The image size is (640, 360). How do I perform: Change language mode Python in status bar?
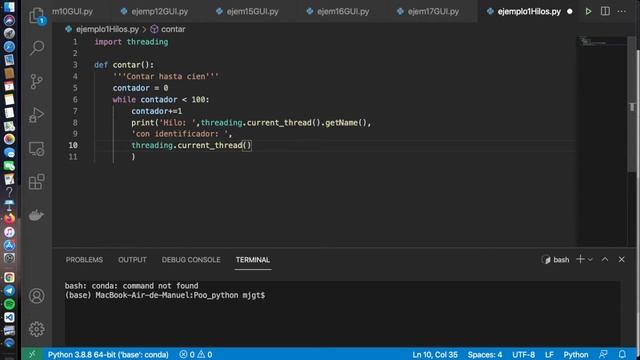coord(576,354)
